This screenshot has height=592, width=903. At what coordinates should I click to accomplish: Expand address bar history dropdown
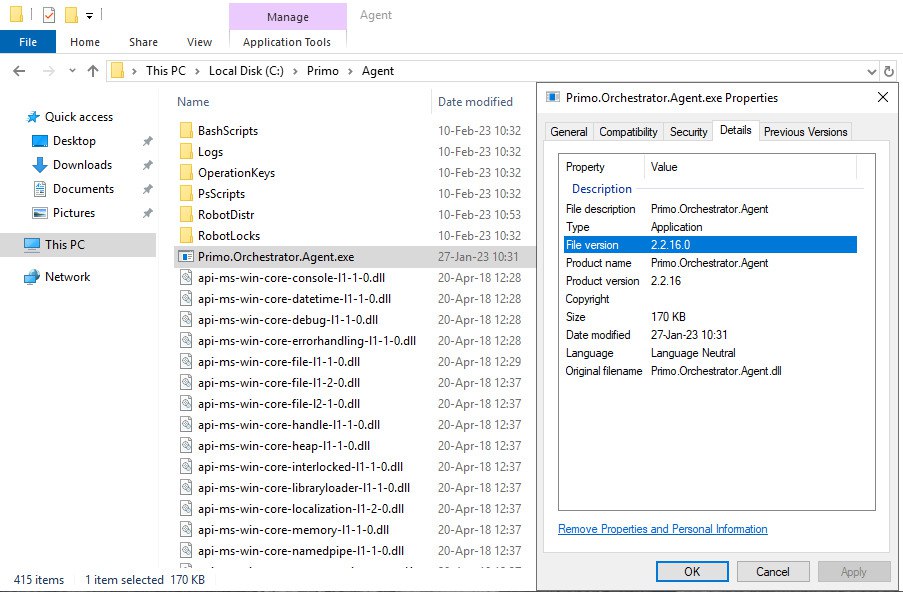[x=872, y=71]
